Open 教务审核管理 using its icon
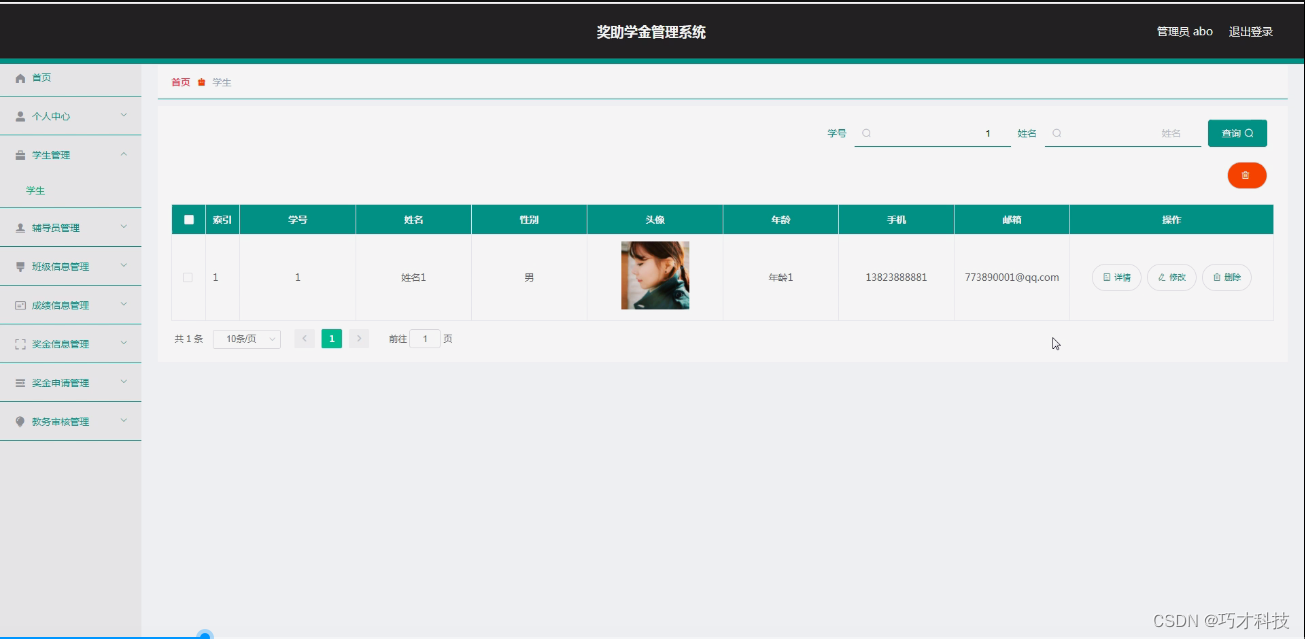 (20, 421)
